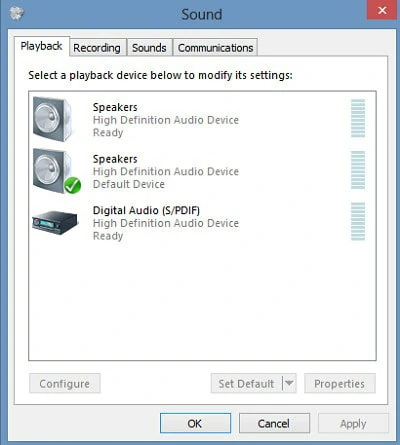
Task: Select the default Speakers icon with green checkmark
Action: (x=55, y=171)
